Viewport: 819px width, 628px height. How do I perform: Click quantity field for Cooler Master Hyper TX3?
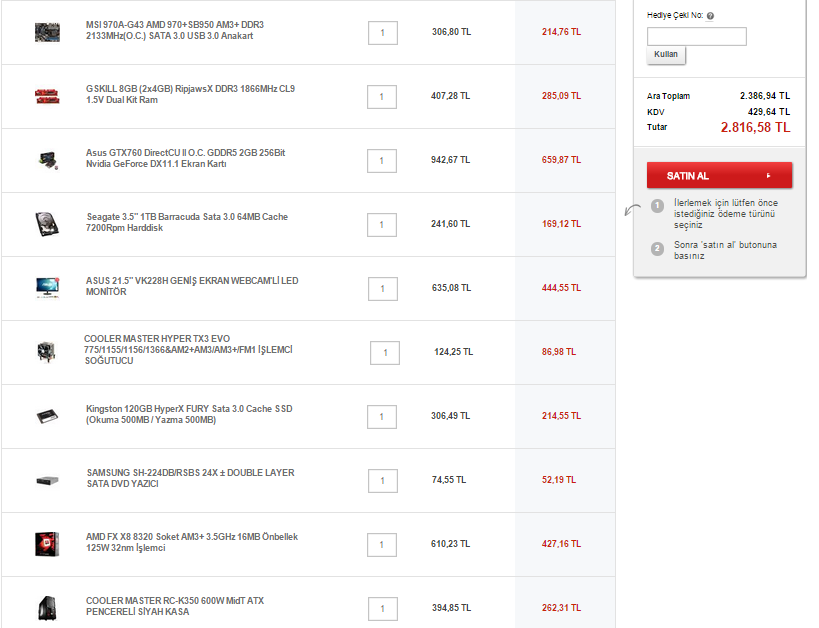coord(385,353)
